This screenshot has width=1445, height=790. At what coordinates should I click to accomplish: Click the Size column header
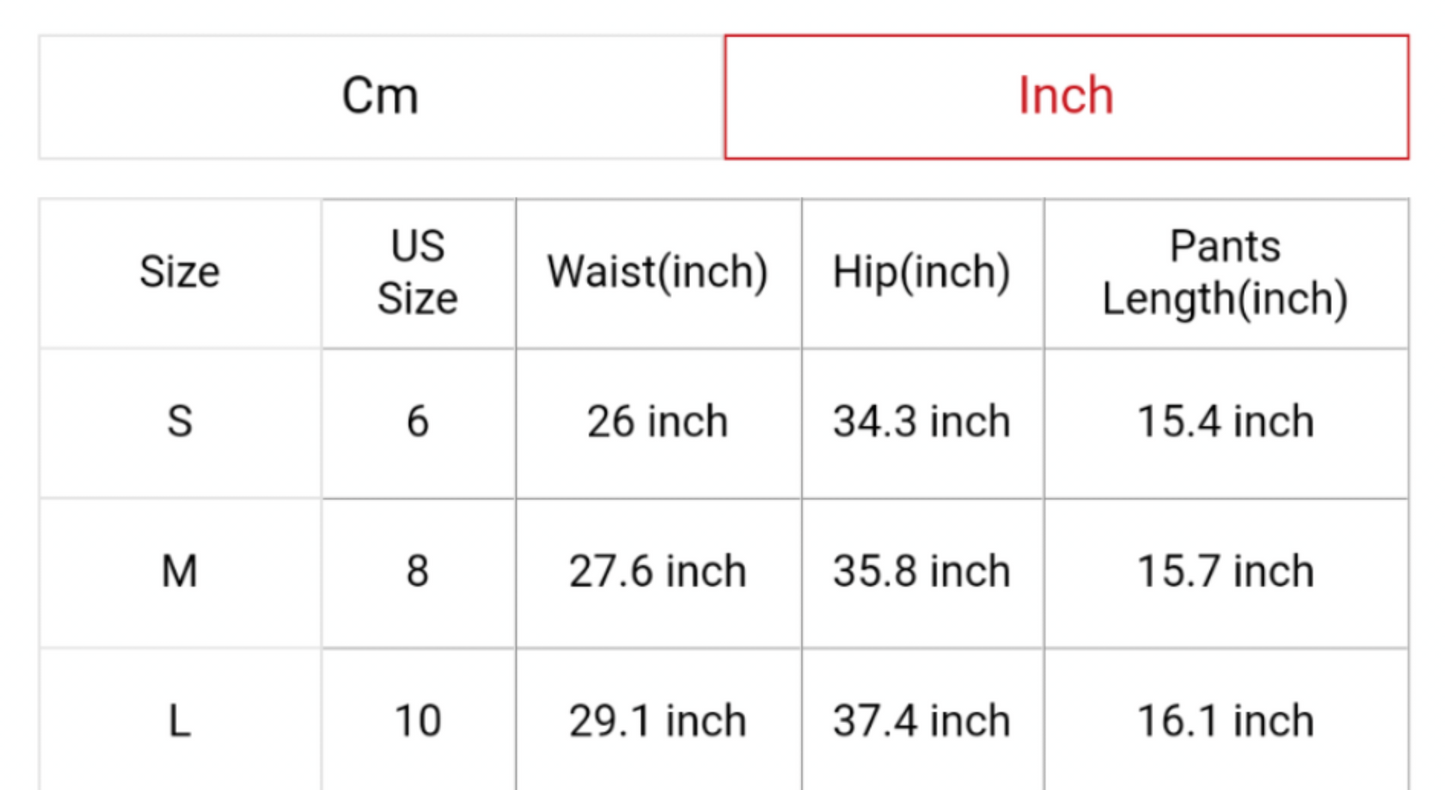[x=180, y=272]
